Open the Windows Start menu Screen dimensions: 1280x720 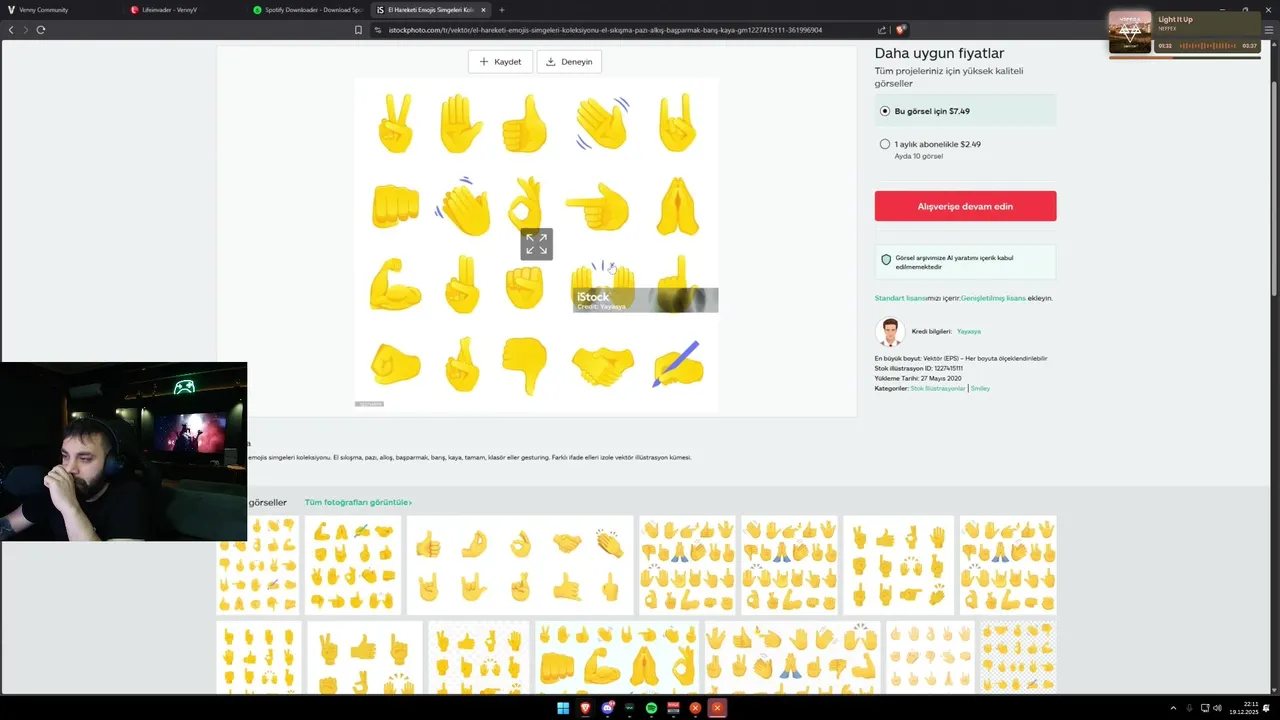[563, 708]
